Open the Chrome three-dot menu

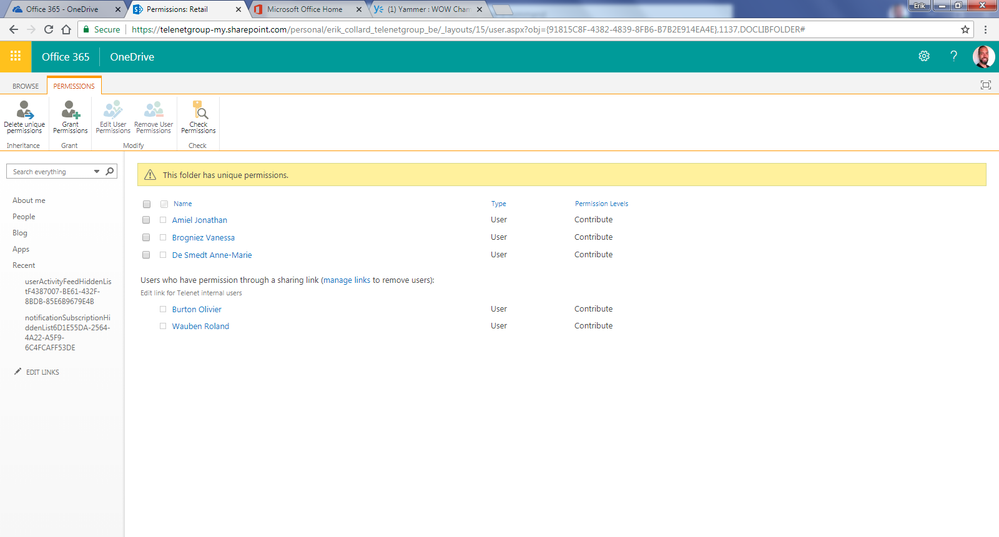pyautogui.click(x=986, y=29)
